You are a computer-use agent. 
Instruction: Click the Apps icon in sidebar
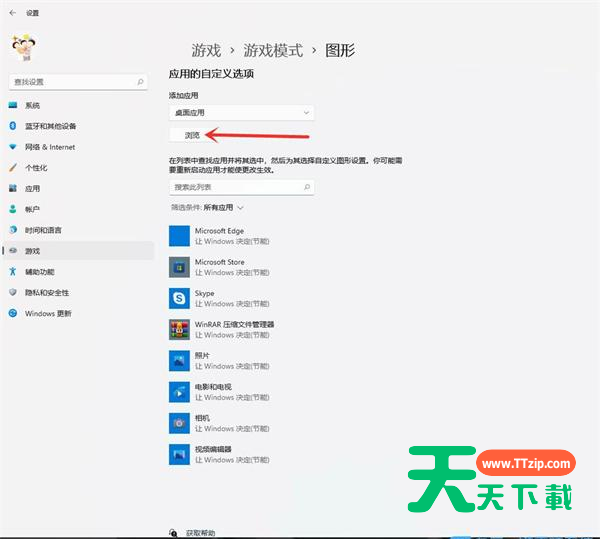(x=13, y=188)
